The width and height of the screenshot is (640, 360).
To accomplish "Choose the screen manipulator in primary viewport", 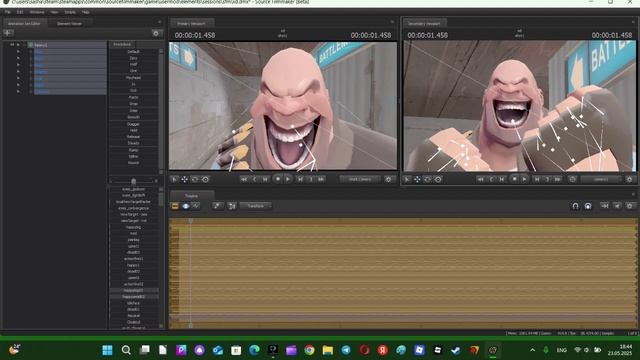I will point(205,179).
